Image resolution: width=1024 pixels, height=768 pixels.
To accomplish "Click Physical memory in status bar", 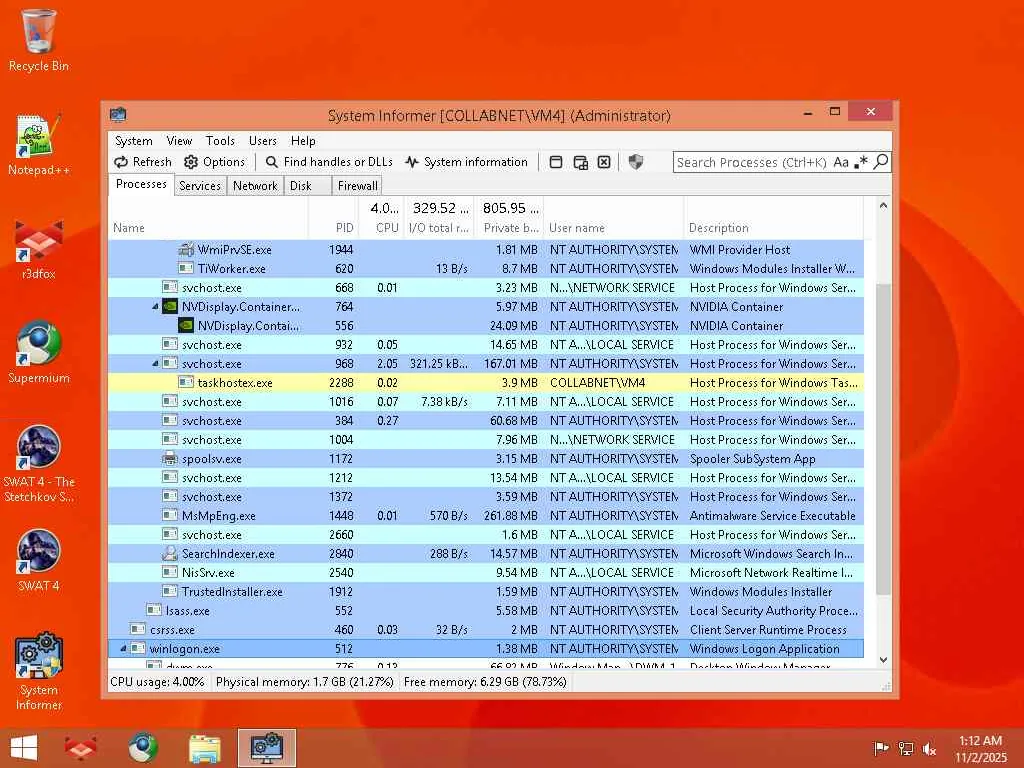I will [304, 682].
